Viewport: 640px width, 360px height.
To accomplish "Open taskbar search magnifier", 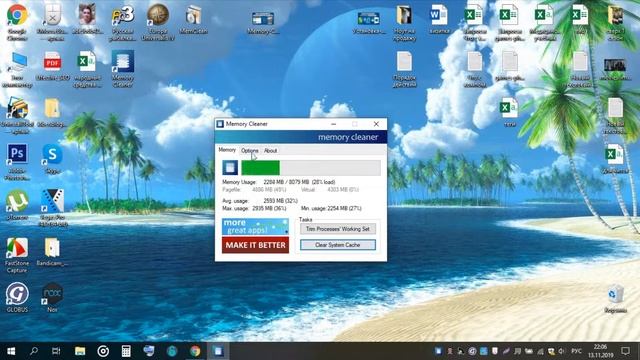I will tap(34, 351).
